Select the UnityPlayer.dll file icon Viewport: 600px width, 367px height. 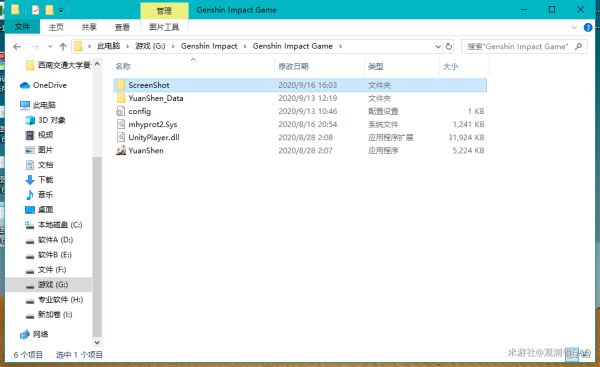pyautogui.click(x=121, y=137)
